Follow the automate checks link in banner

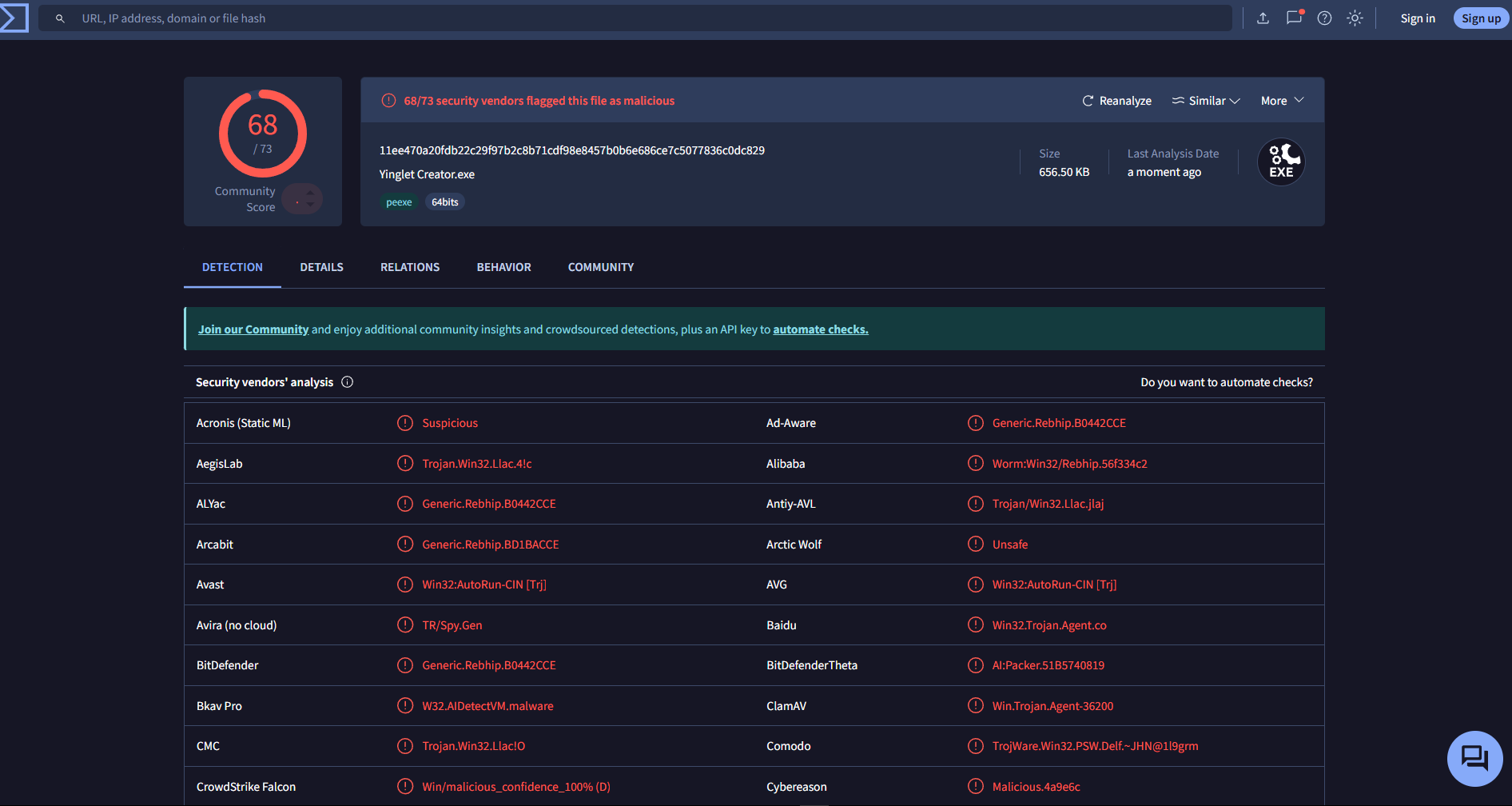(821, 329)
